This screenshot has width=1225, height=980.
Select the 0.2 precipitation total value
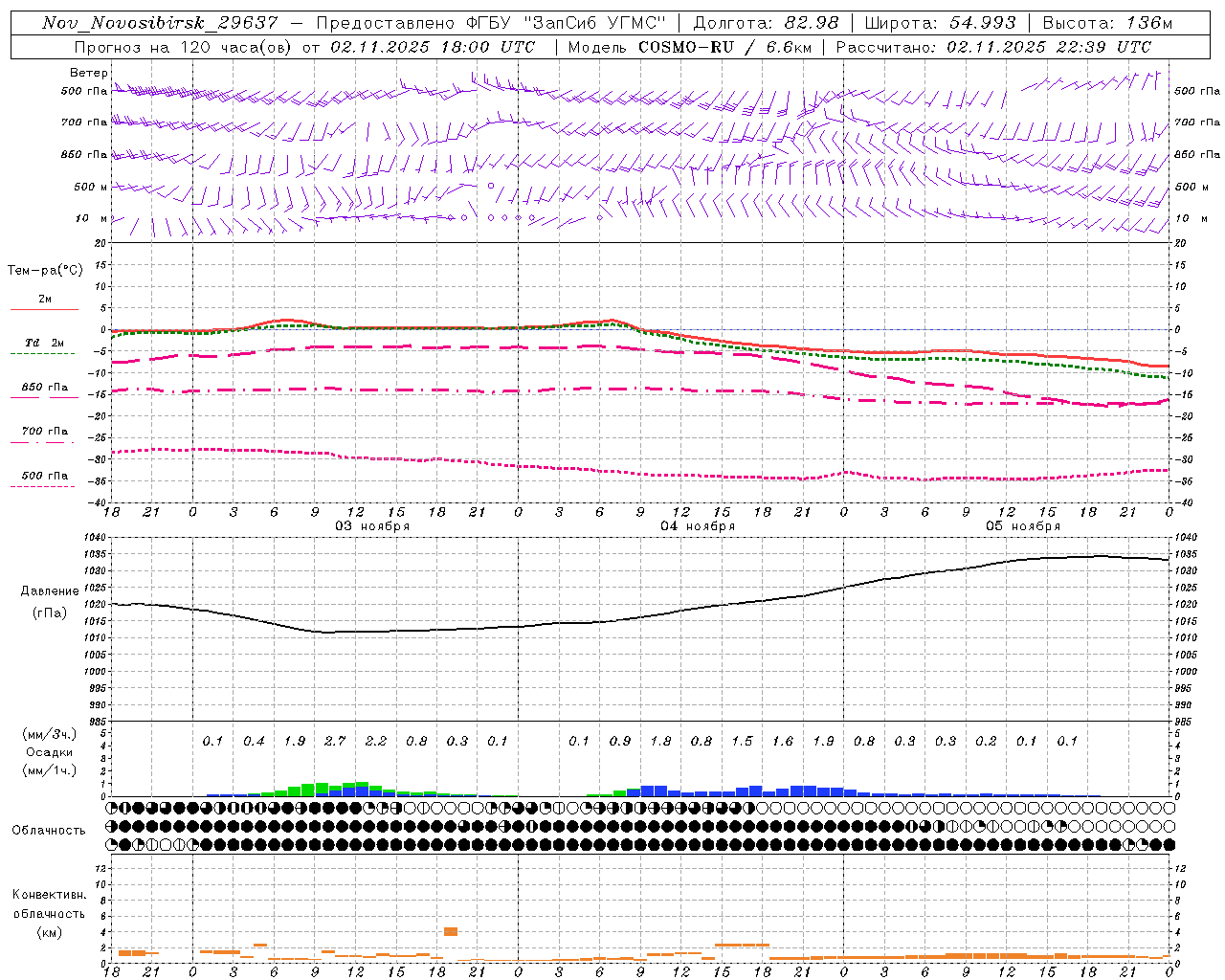click(986, 742)
